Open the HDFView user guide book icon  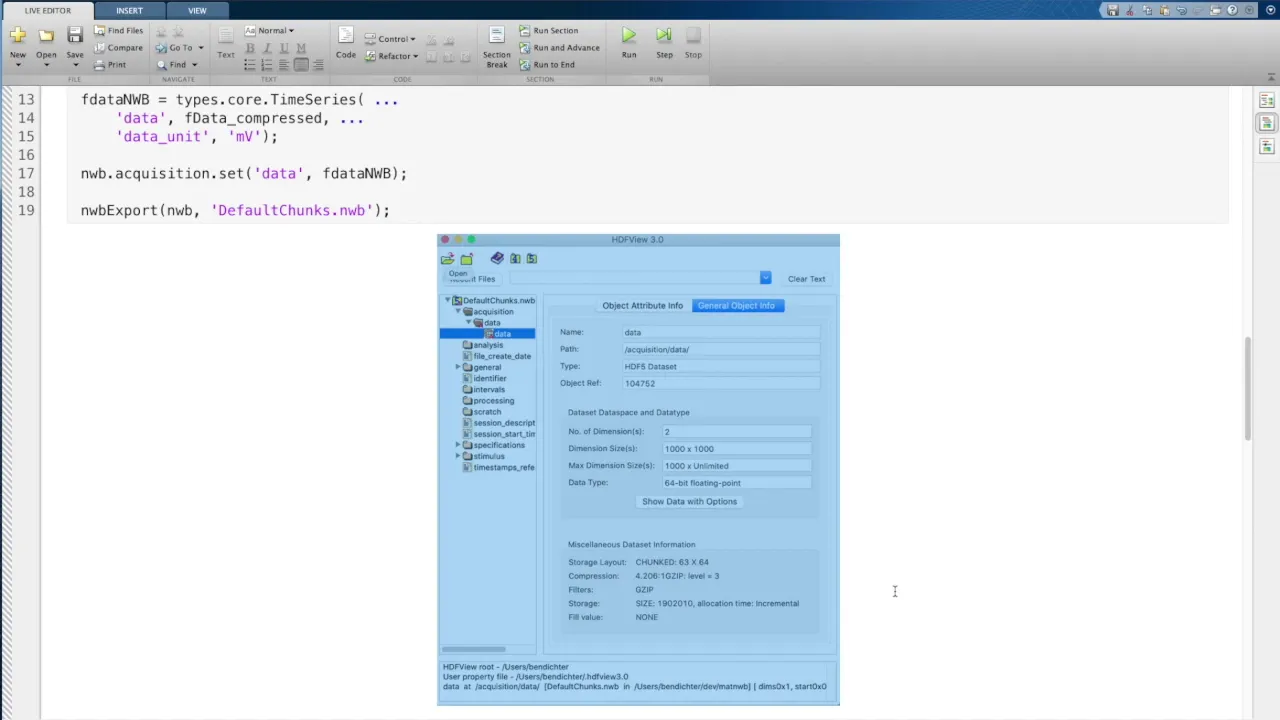(497, 258)
